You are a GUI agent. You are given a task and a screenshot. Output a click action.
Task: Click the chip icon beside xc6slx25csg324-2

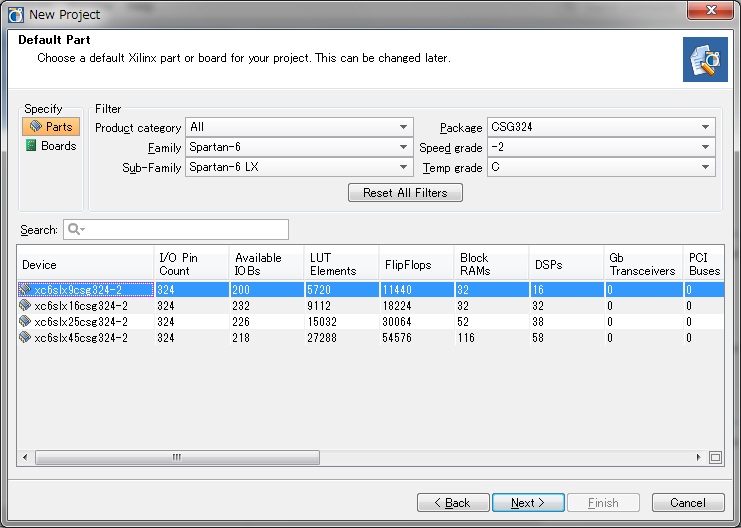point(25,321)
